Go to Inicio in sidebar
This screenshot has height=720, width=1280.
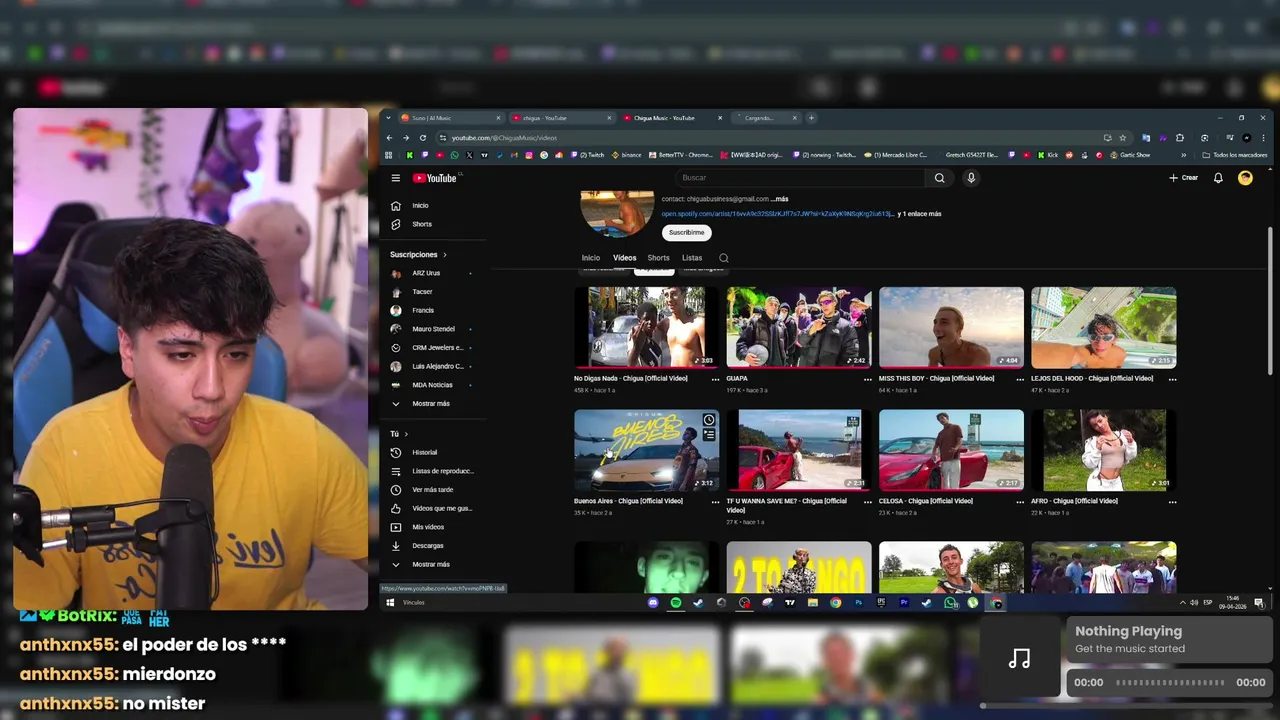pyautogui.click(x=420, y=206)
